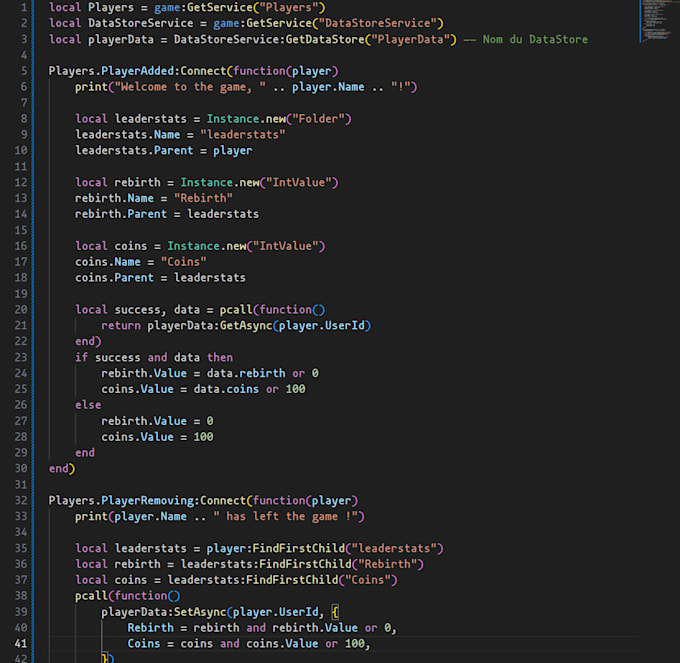The image size is (680, 663).
Task: Click the "leaderstats" string on line 9
Action: (x=243, y=135)
